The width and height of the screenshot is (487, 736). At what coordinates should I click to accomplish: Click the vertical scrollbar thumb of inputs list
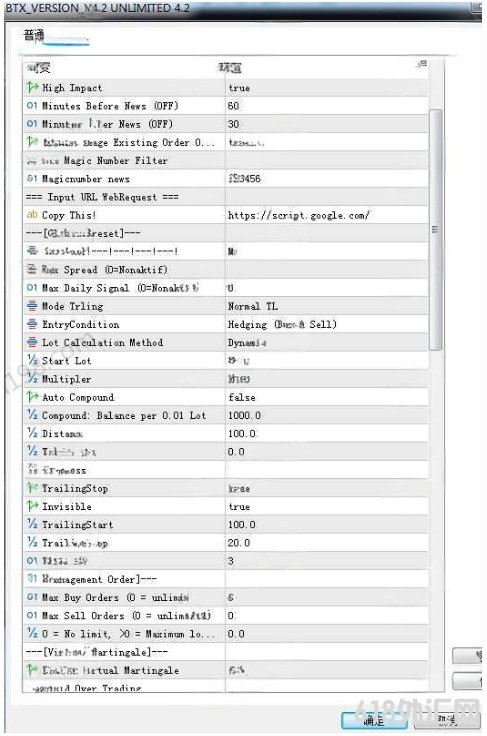tap(435, 230)
